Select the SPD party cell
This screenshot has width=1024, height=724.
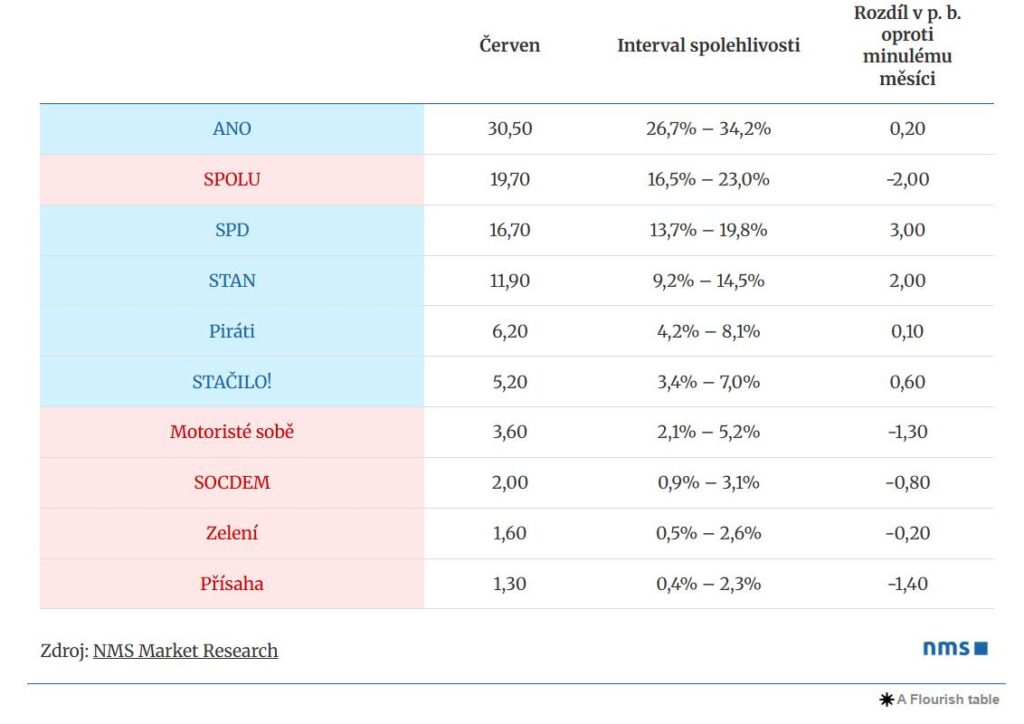pyautogui.click(x=232, y=230)
